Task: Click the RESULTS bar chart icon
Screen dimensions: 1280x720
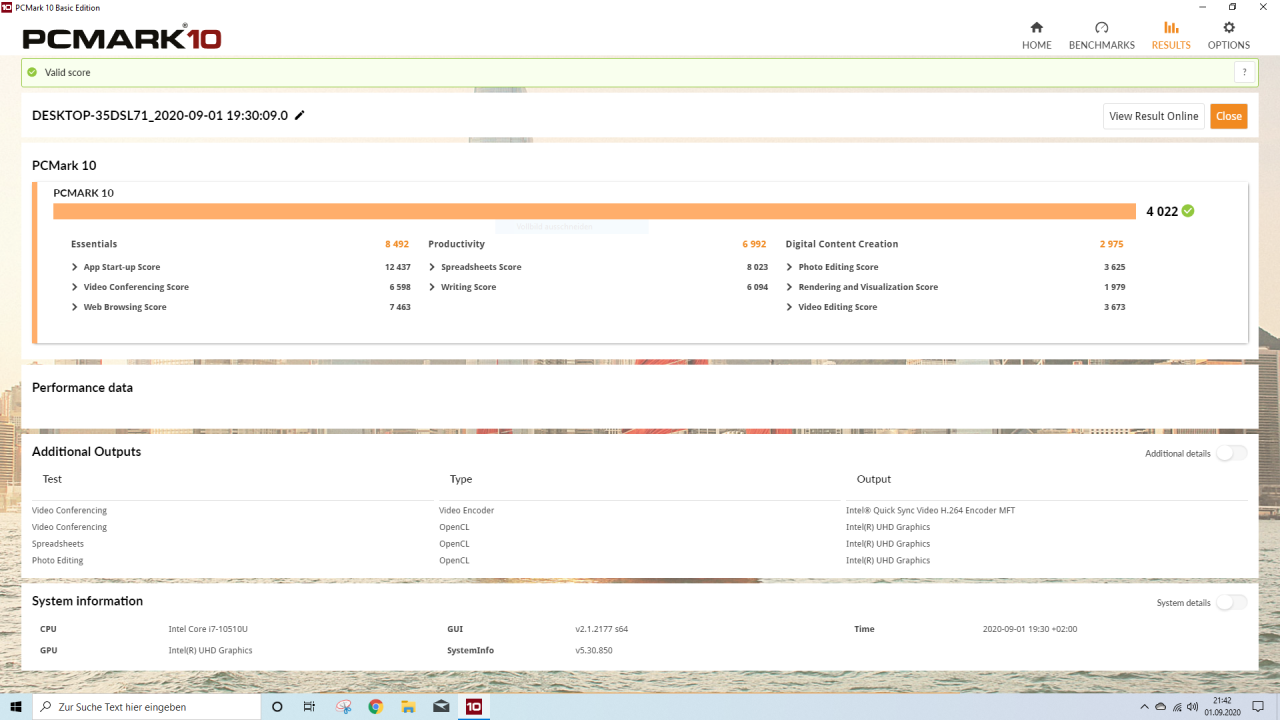Action: click(1171, 28)
